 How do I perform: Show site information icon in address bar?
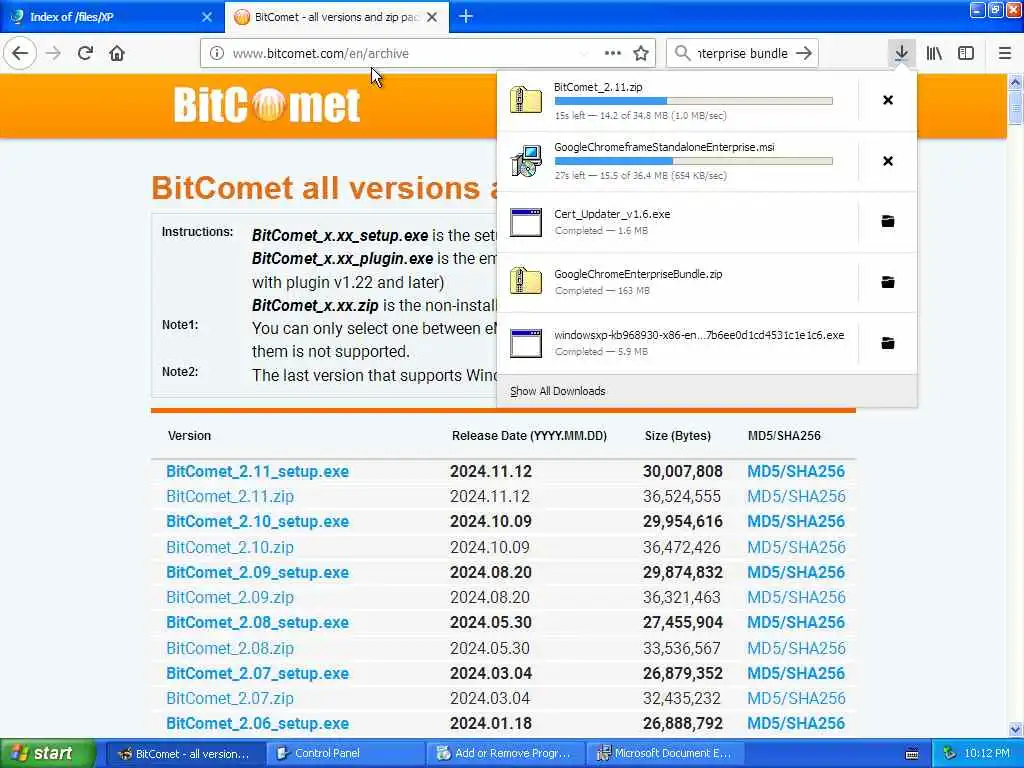tap(217, 54)
